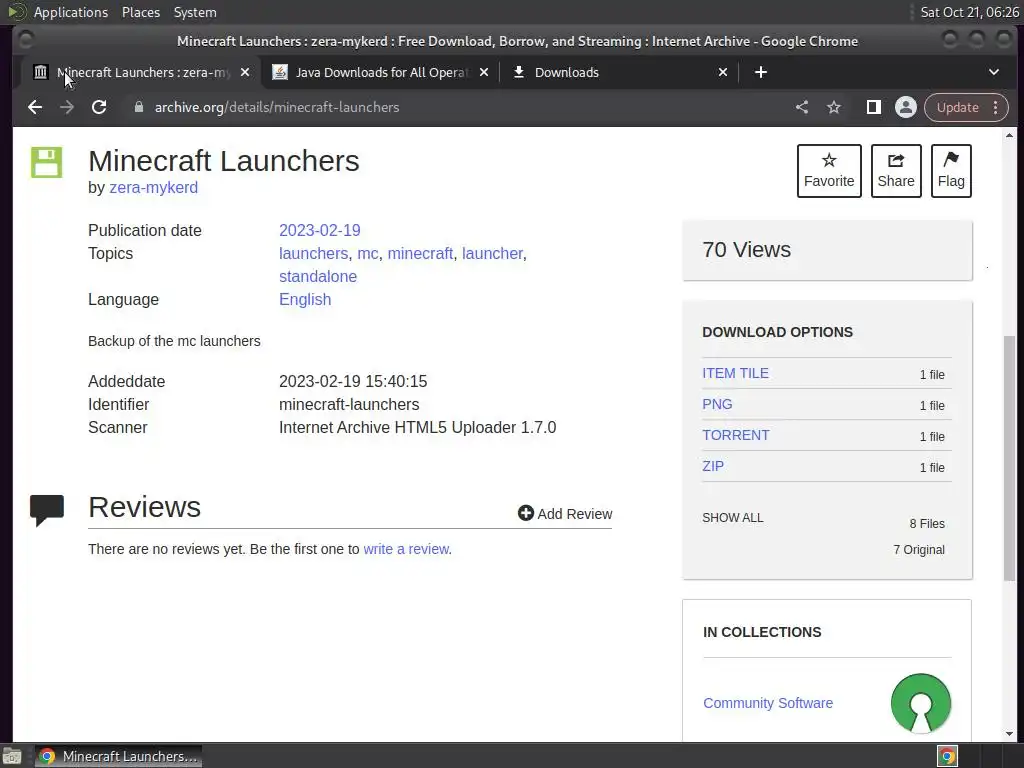
Task: Click the Community Software collection thumbnail
Action: click(921, 703)
